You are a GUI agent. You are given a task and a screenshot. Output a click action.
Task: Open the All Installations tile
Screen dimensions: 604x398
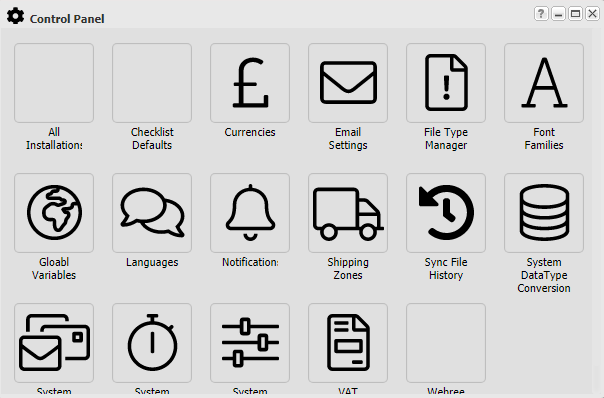click(54, 83)
